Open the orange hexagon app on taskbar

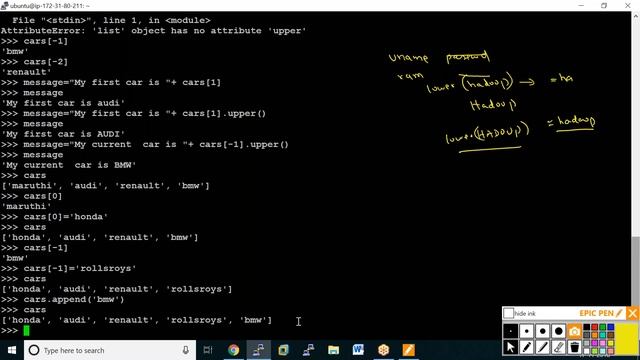[383, 350]
